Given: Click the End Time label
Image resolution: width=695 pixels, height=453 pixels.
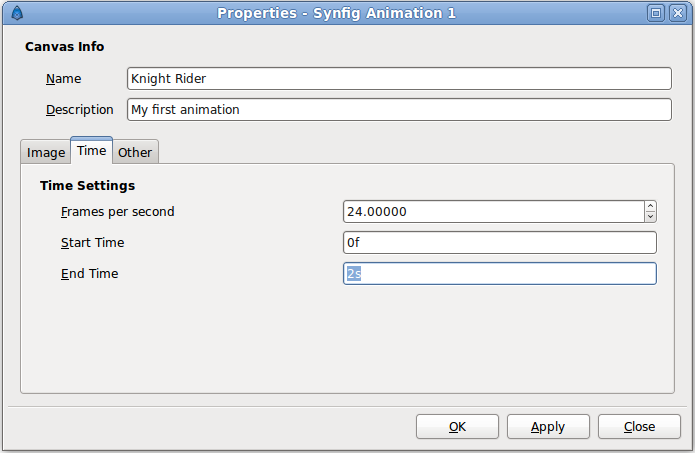Looking at the screenshot, I should (90, 273).
